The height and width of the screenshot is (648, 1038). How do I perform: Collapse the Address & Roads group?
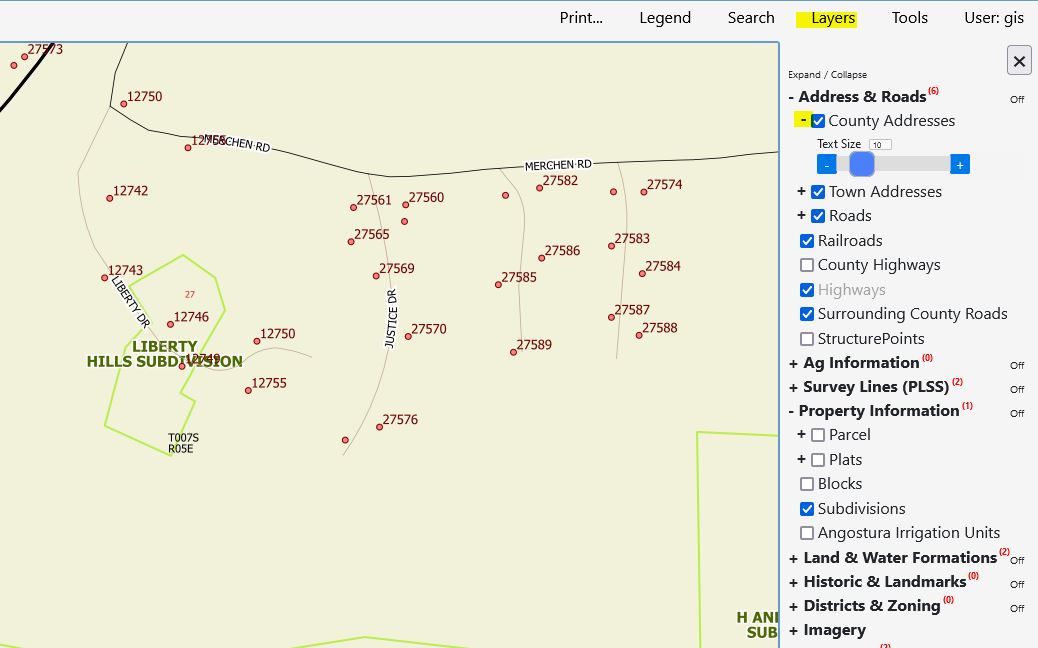tap(791, 98)
